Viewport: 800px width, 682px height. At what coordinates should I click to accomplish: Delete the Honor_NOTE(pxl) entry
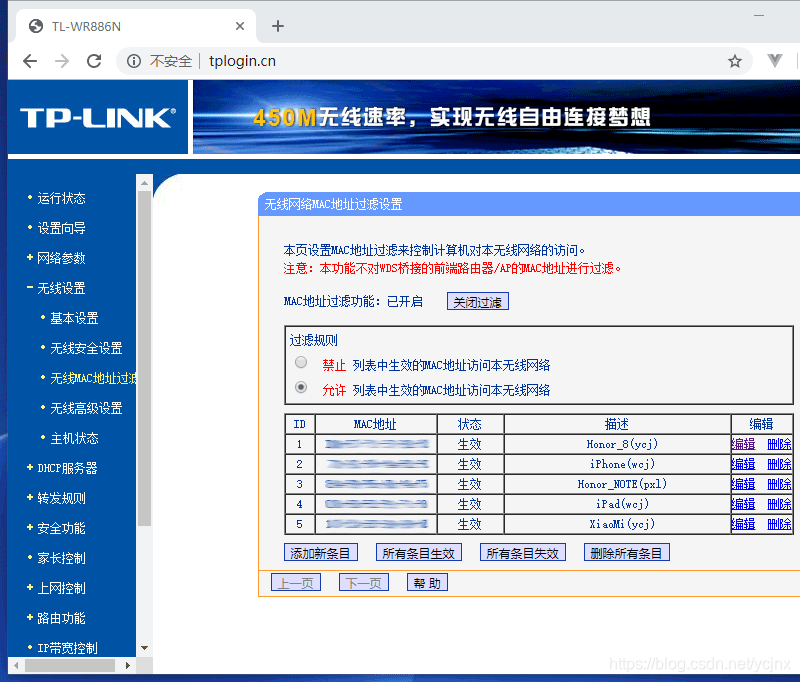(x=779, y=484)
